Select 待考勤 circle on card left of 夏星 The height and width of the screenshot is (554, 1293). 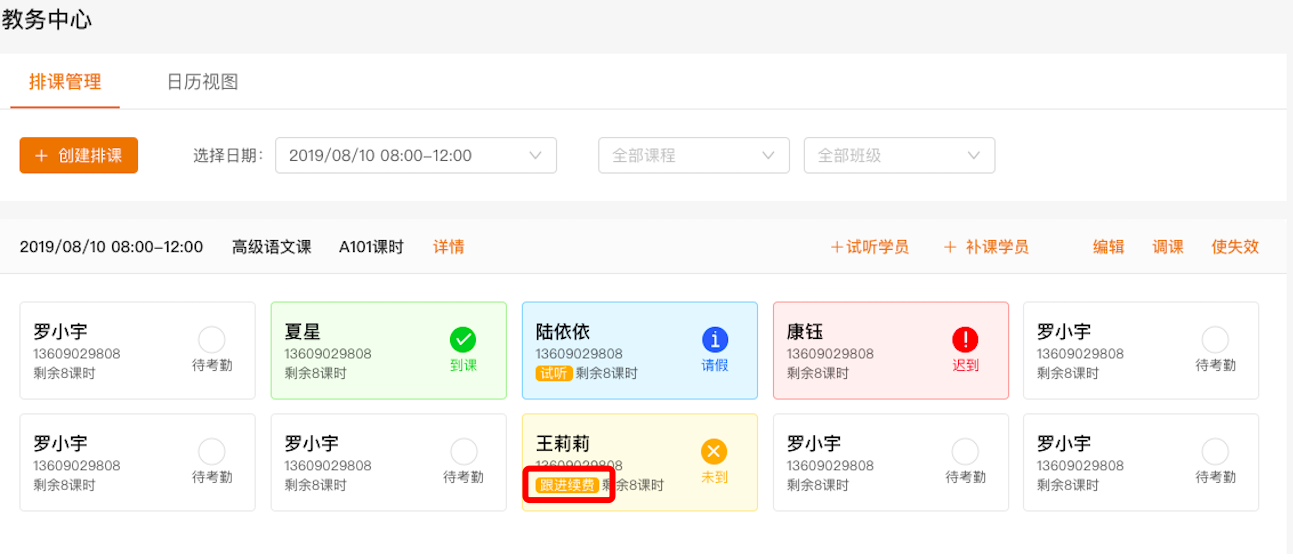tap(212, 340)
